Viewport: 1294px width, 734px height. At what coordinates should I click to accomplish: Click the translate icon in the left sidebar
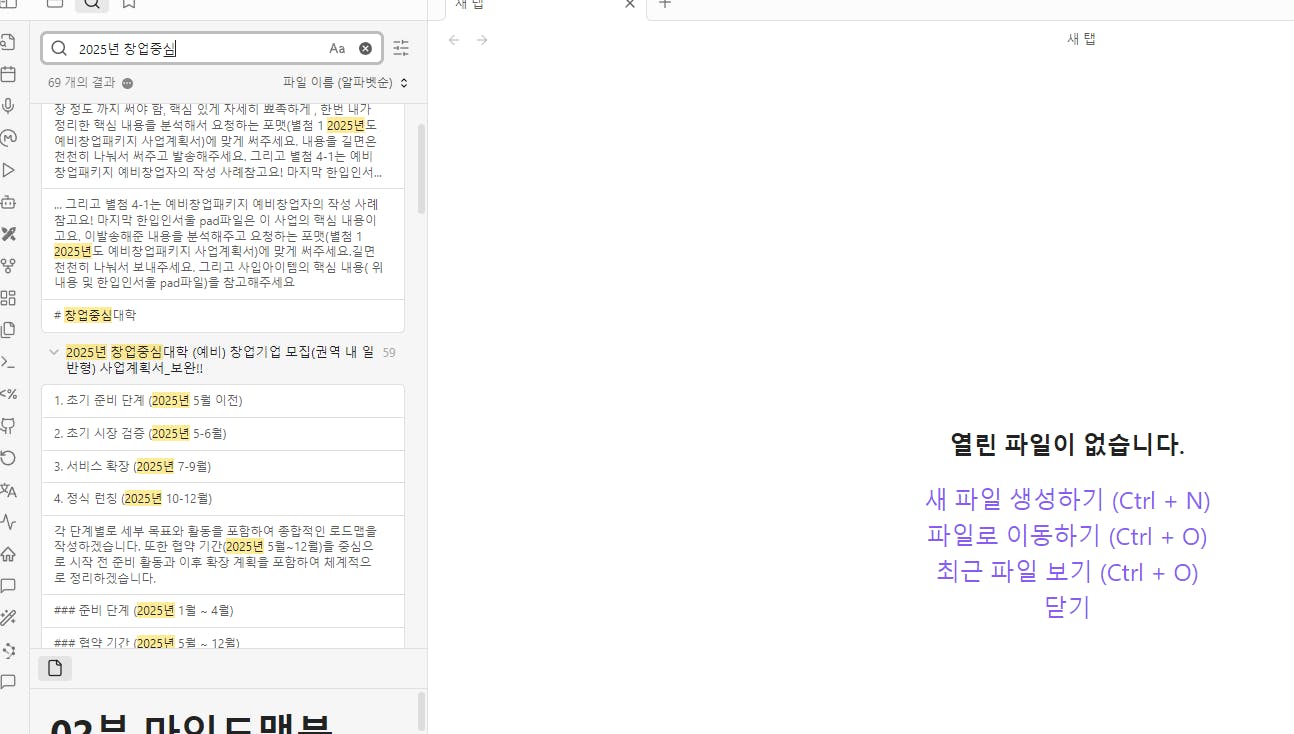click(x=10, y=490)
